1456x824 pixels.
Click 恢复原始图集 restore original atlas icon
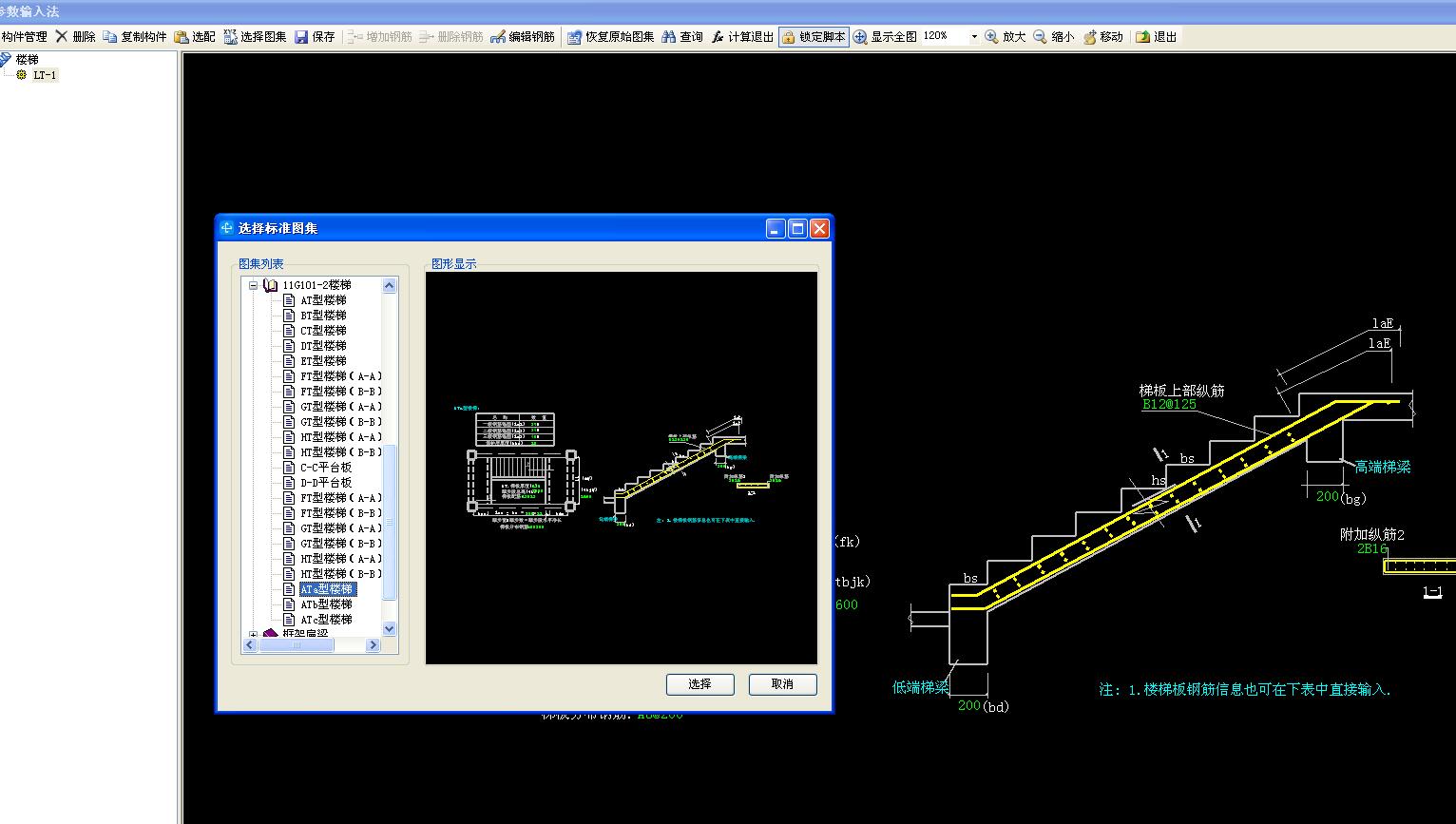pyautogui.click(x=574, y=36)
